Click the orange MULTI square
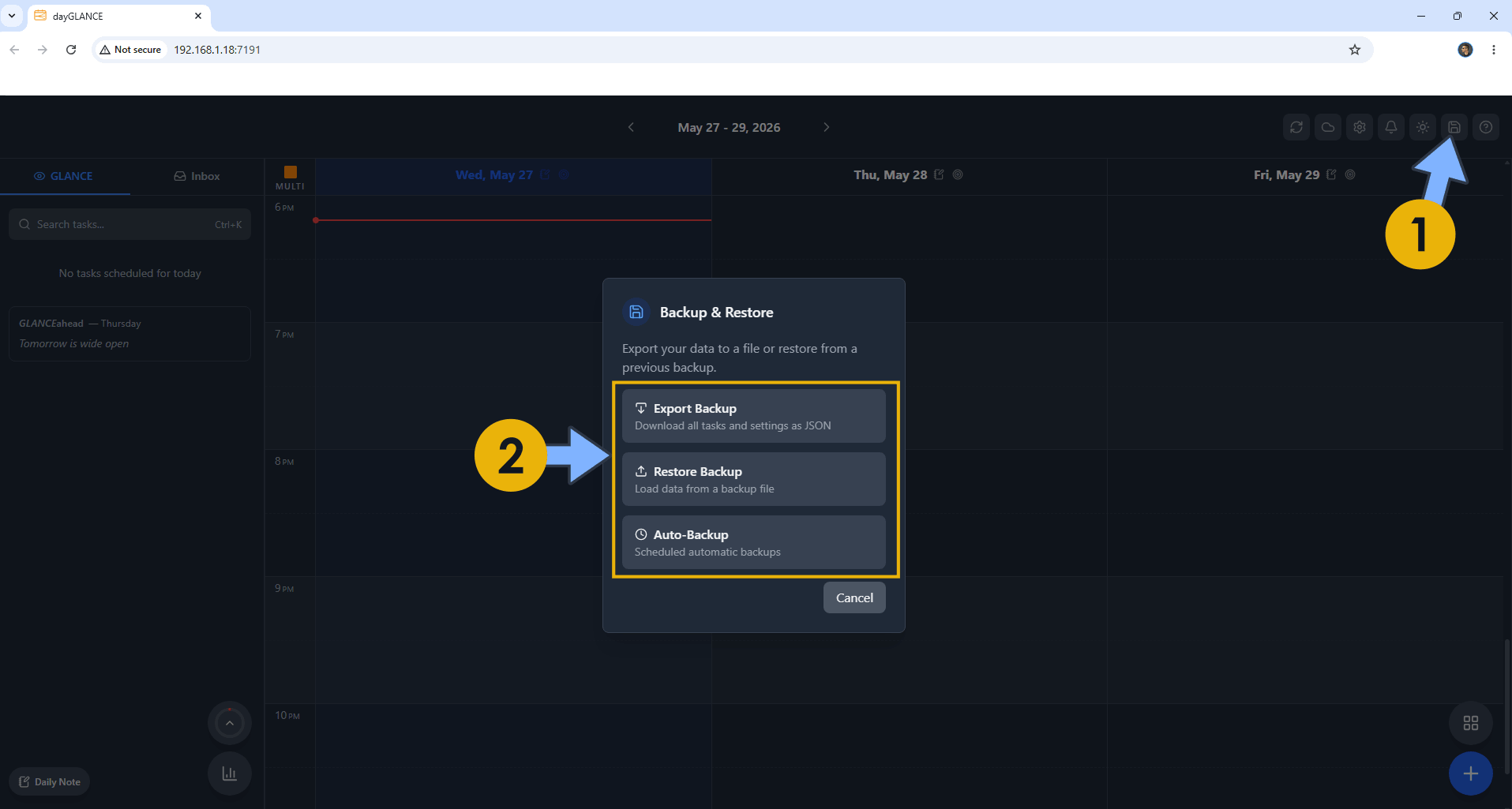 [x=291, y=171]
